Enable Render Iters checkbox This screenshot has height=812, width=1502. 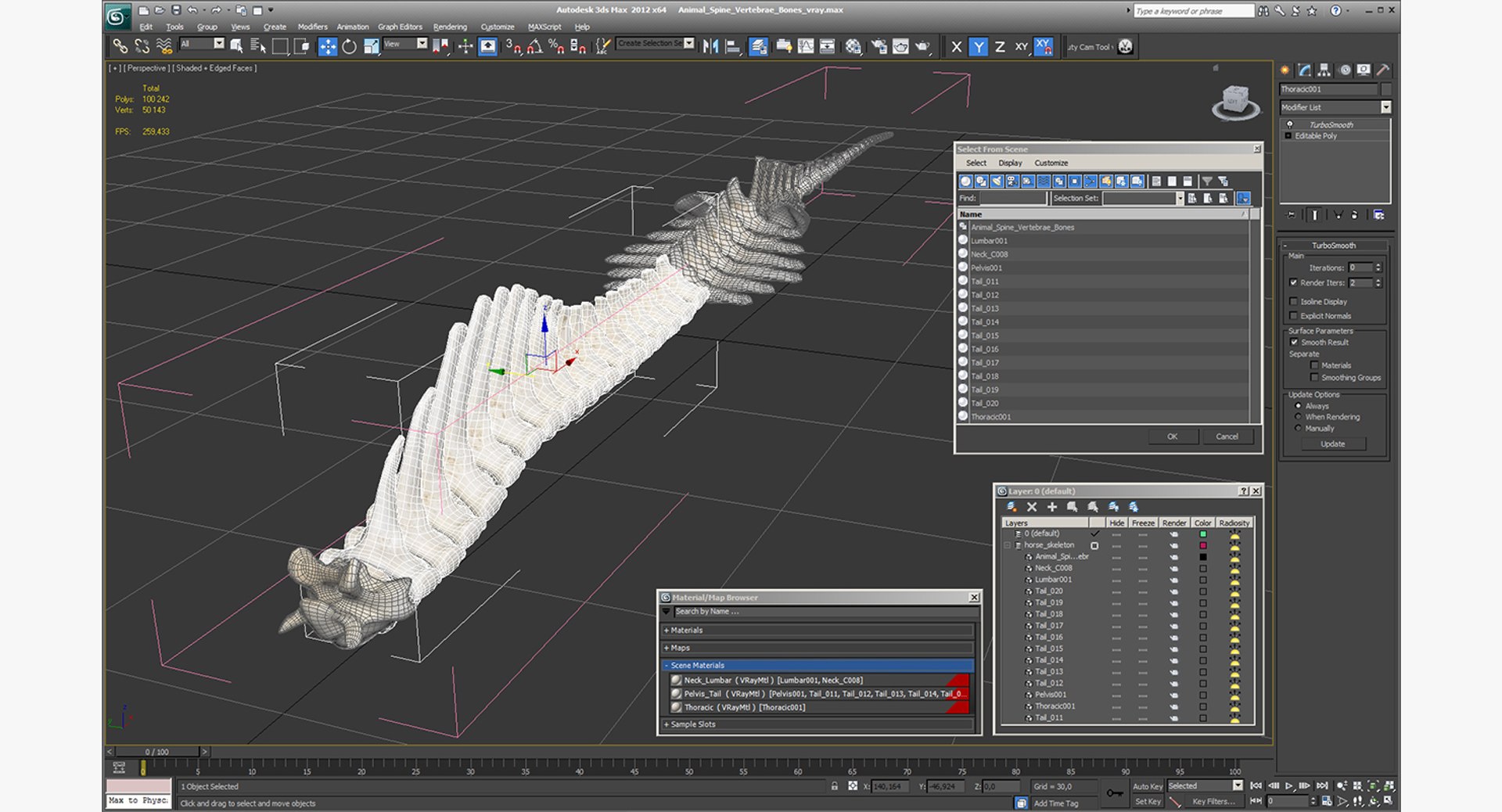(x=1293, y=282)
